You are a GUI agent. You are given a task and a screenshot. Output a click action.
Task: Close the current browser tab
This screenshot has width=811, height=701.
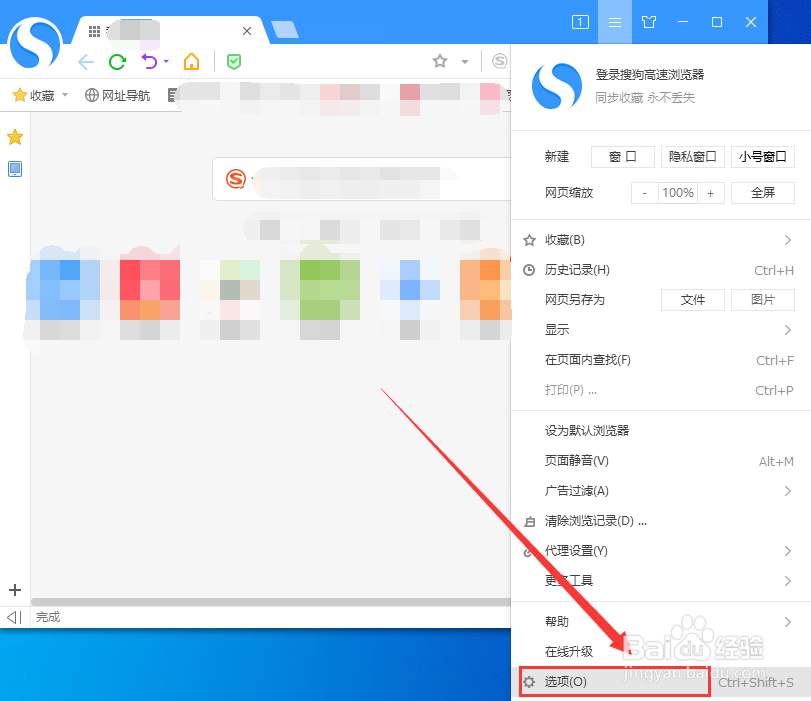247,31
